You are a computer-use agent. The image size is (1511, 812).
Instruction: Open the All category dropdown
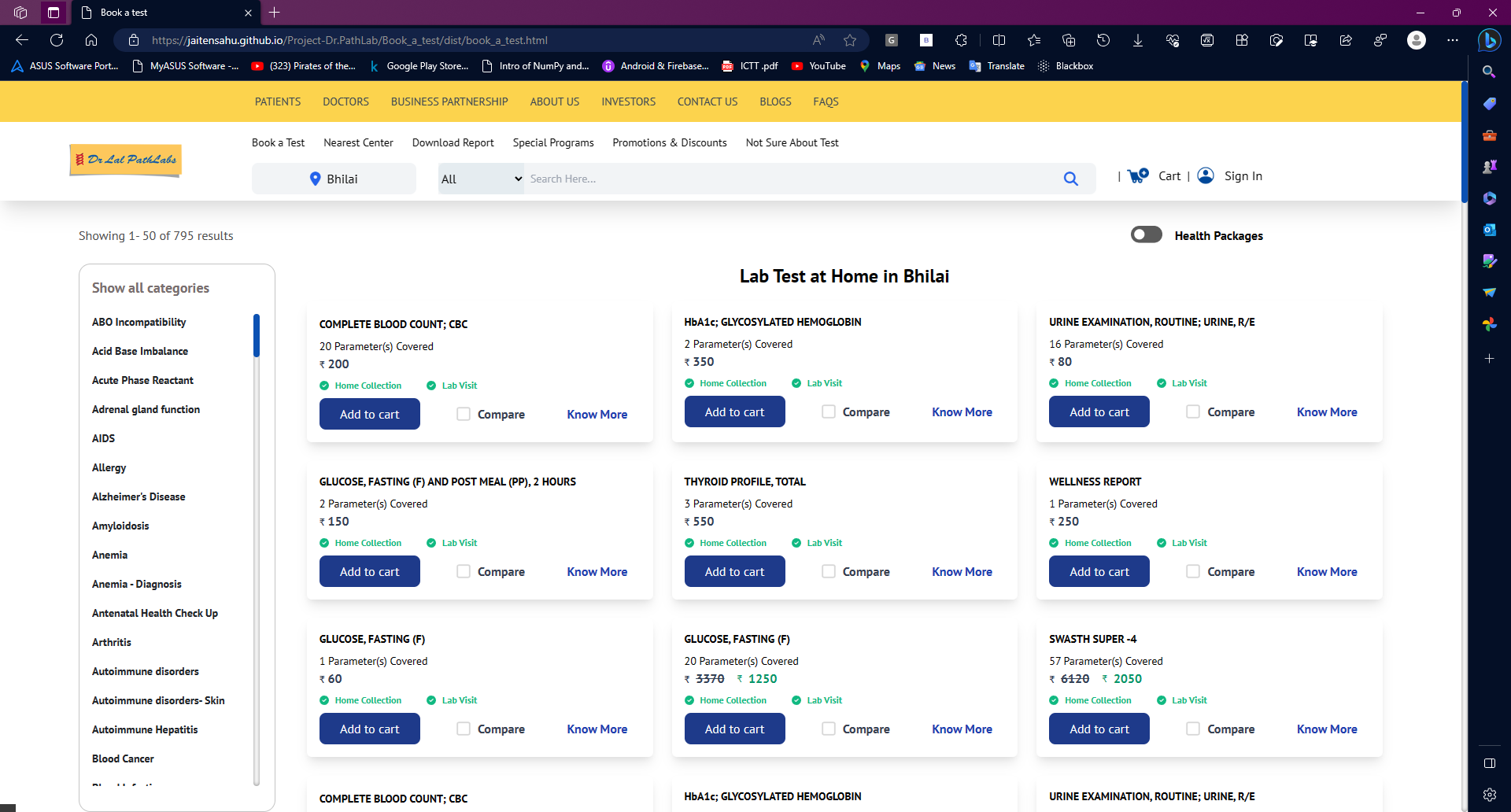(x=480, y=179)
